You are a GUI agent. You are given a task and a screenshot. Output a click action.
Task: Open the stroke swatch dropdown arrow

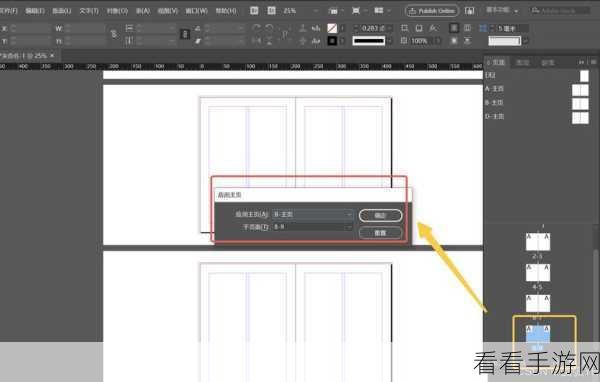pos(342,41)
